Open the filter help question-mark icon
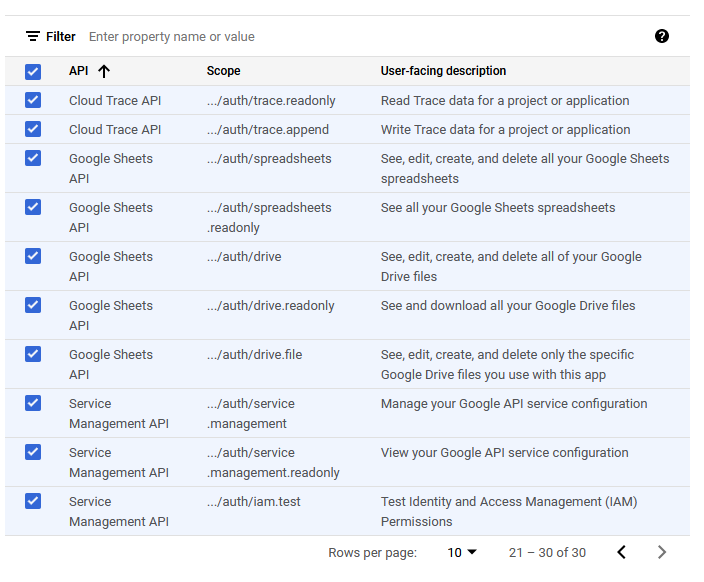Image resolution: width=704 pixels, height=582 pixels. click(x=661, y=36)
